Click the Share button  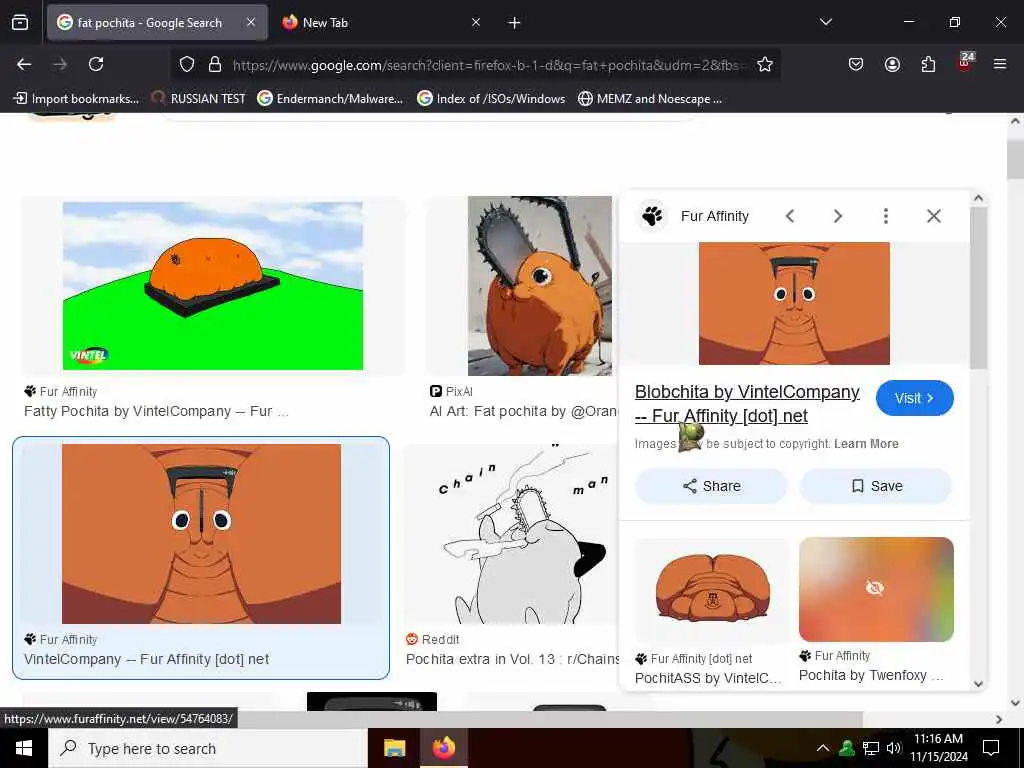pos(711,486)
